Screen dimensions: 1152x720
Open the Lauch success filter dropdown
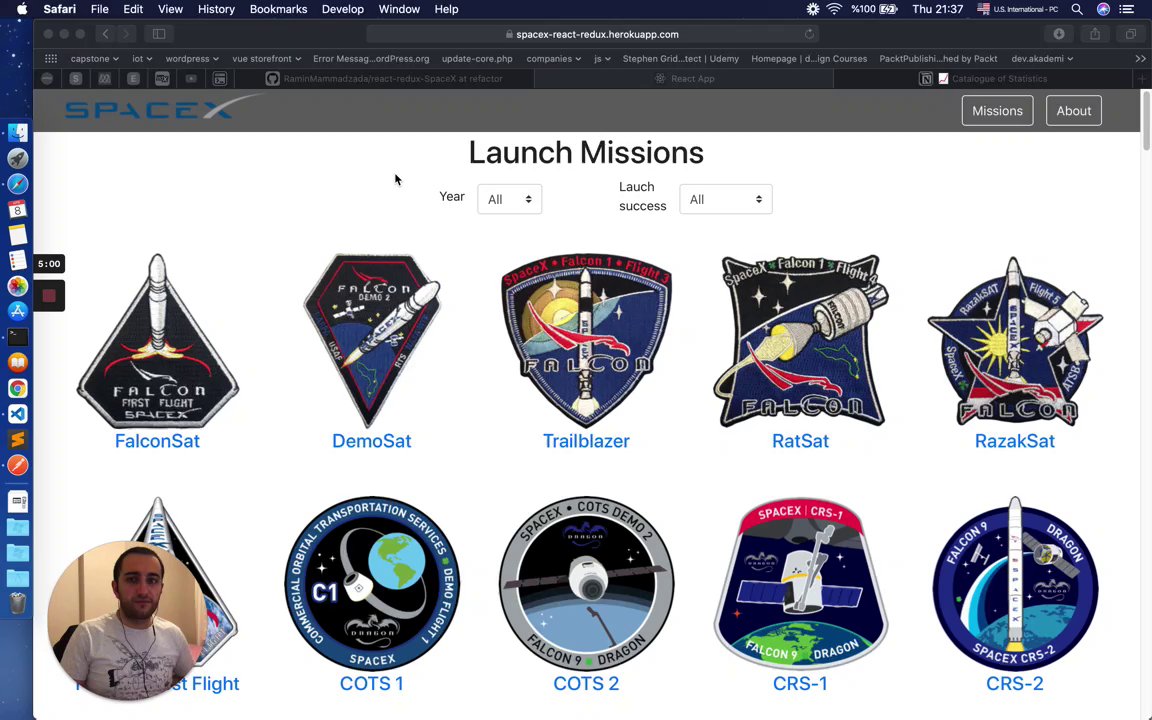coord(725,199)
